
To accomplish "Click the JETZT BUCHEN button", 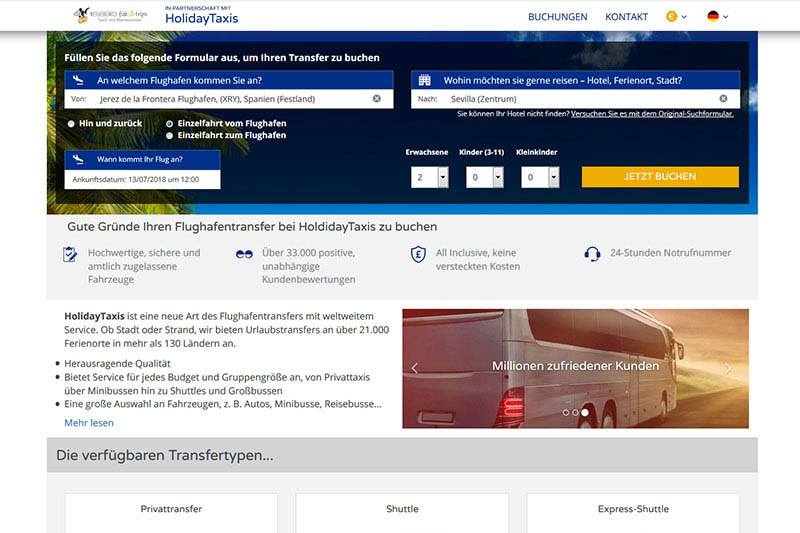I will pyautogui.click(x=660, y=176).
